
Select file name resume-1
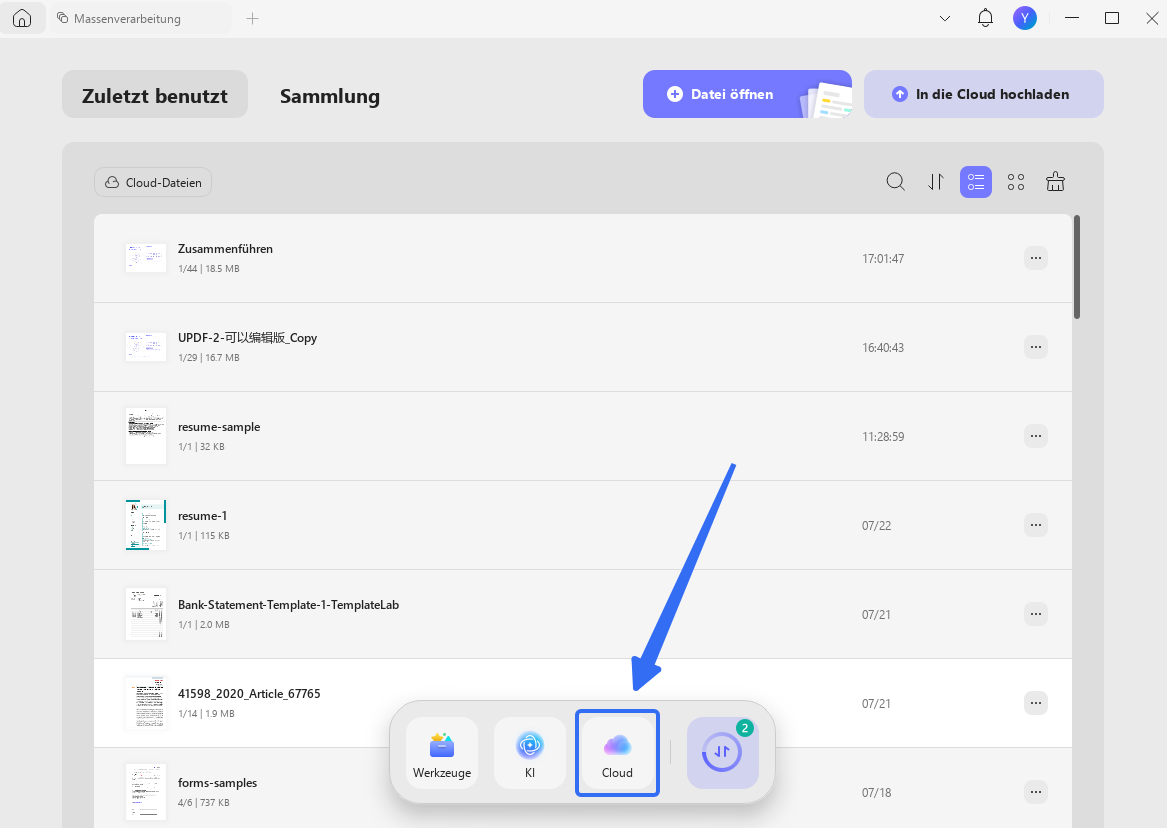coord(202,516)
